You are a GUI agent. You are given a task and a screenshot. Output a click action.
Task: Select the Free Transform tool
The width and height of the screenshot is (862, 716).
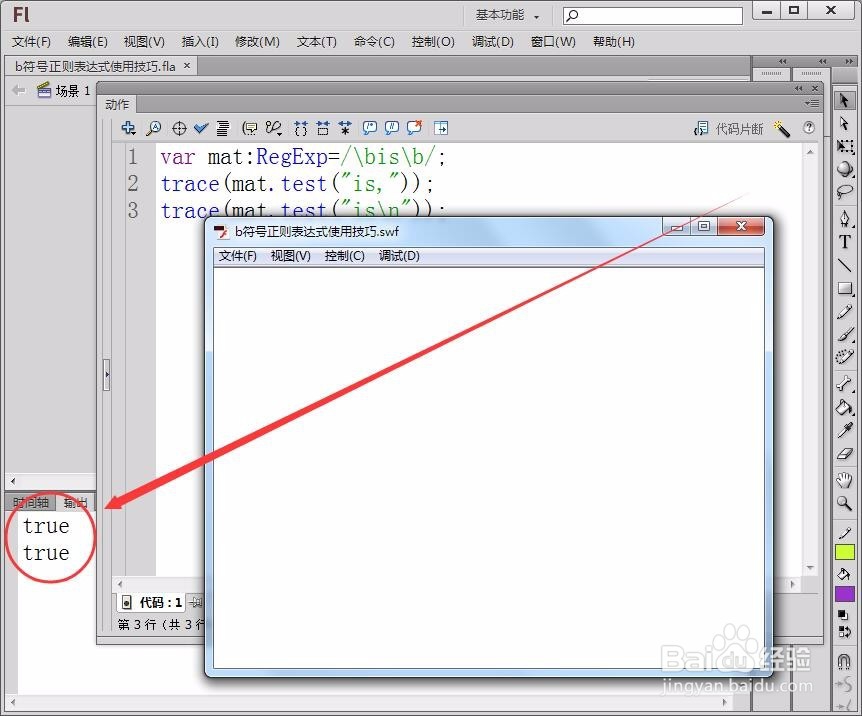click(844, 146)
